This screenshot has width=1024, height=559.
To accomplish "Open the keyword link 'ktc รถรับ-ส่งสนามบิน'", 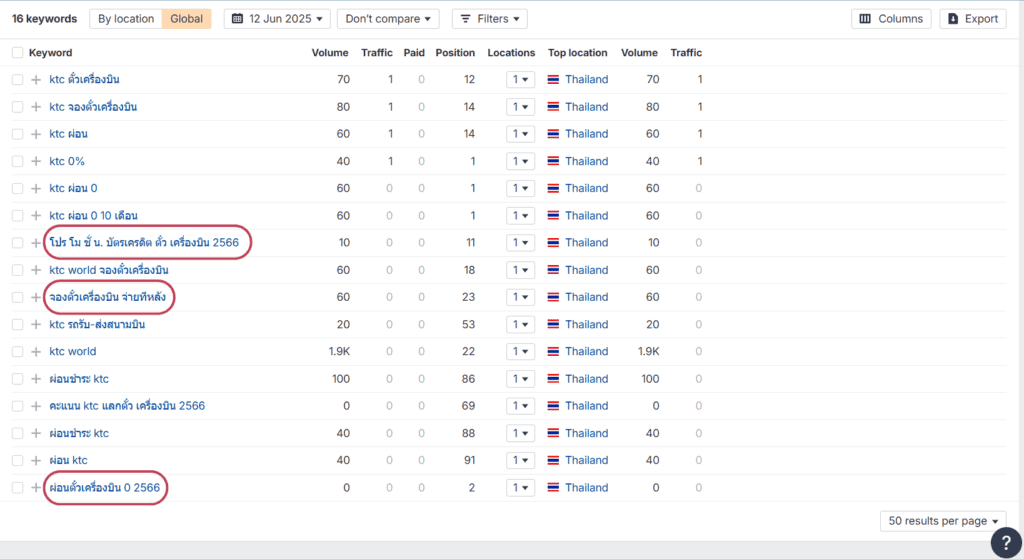I will click(x=97, y=325).
